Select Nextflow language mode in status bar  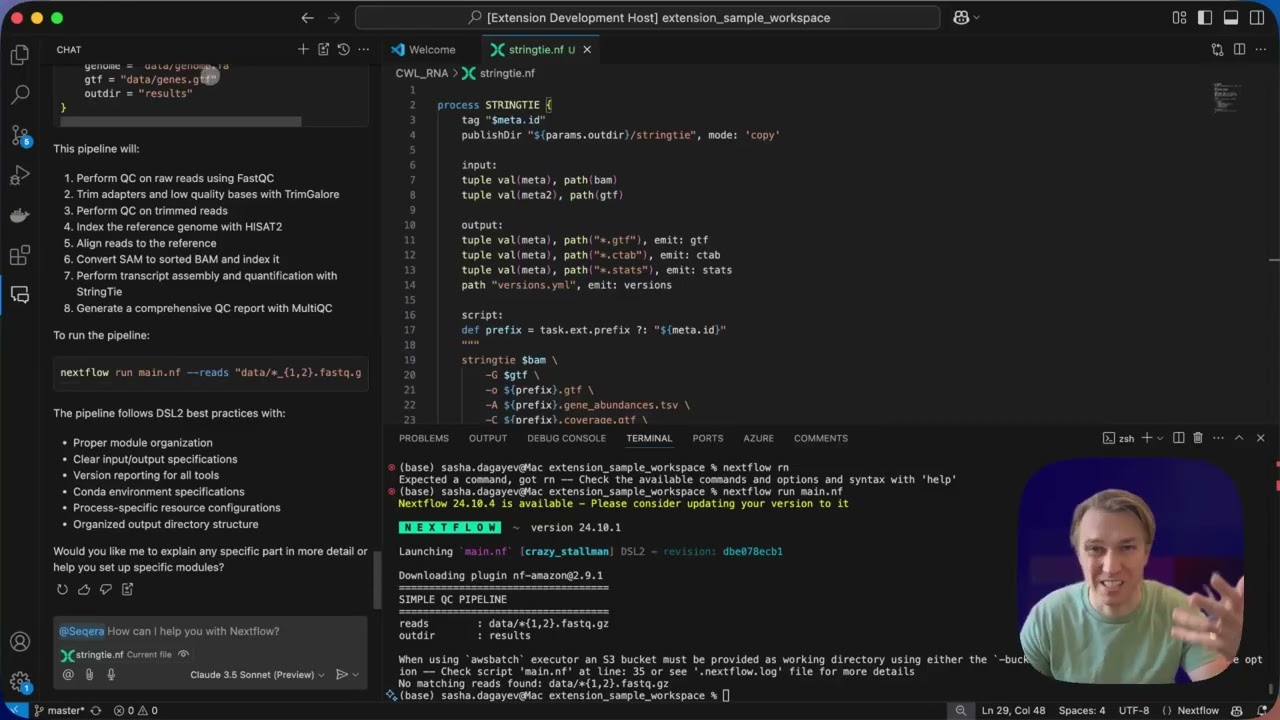[1197, 710]
